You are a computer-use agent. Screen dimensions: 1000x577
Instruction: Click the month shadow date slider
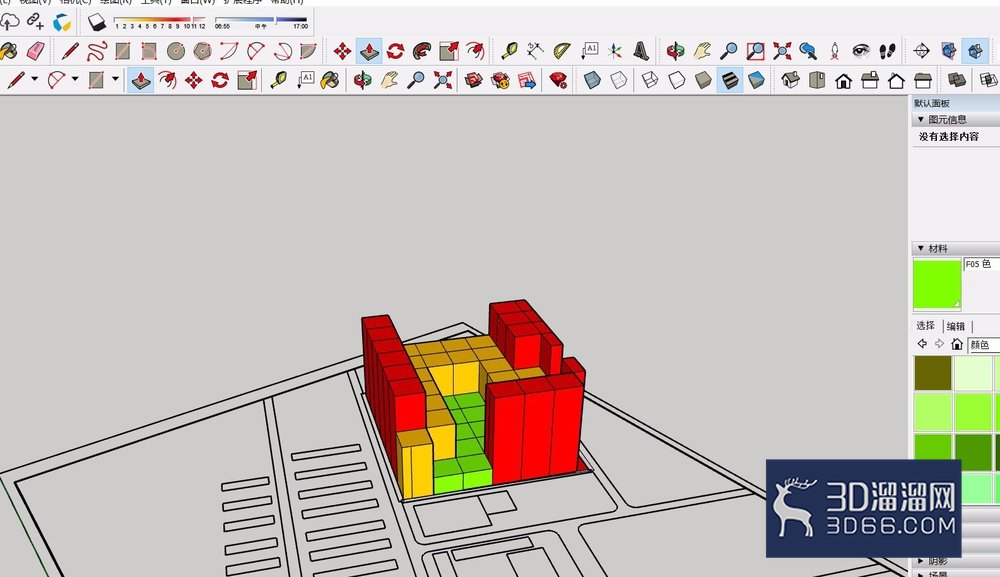(x=159, y=22)
